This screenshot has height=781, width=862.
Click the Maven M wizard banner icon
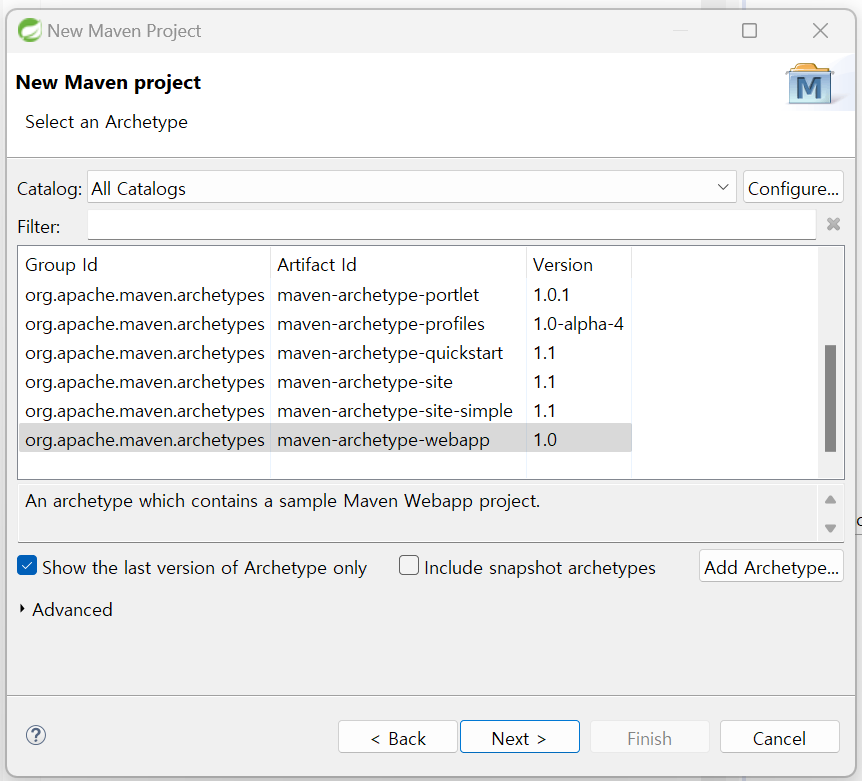coord(809,85)
